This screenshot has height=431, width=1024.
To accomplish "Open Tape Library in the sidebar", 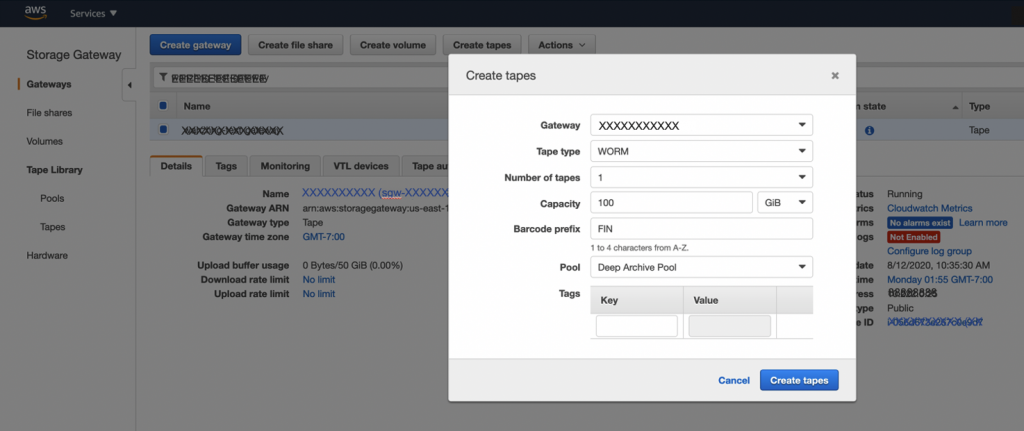I will click(54, 170).
